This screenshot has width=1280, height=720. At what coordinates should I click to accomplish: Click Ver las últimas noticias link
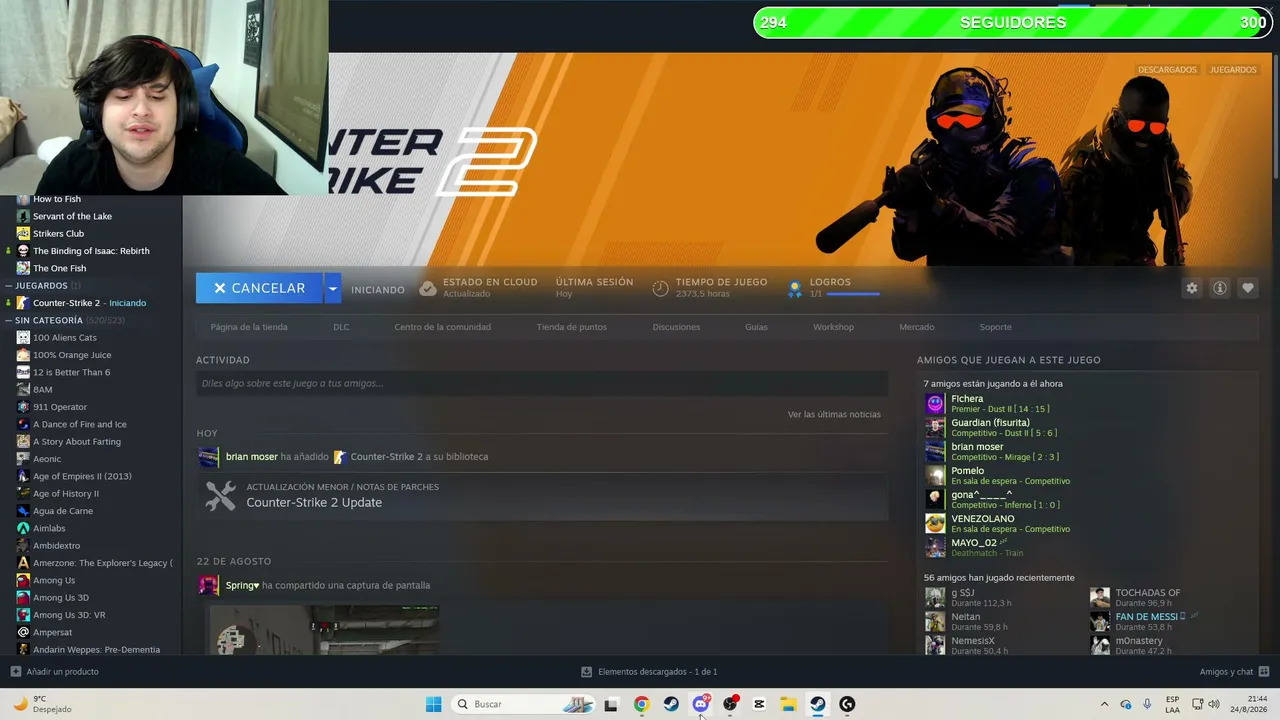pyautogui.click(x=834, y=414)
